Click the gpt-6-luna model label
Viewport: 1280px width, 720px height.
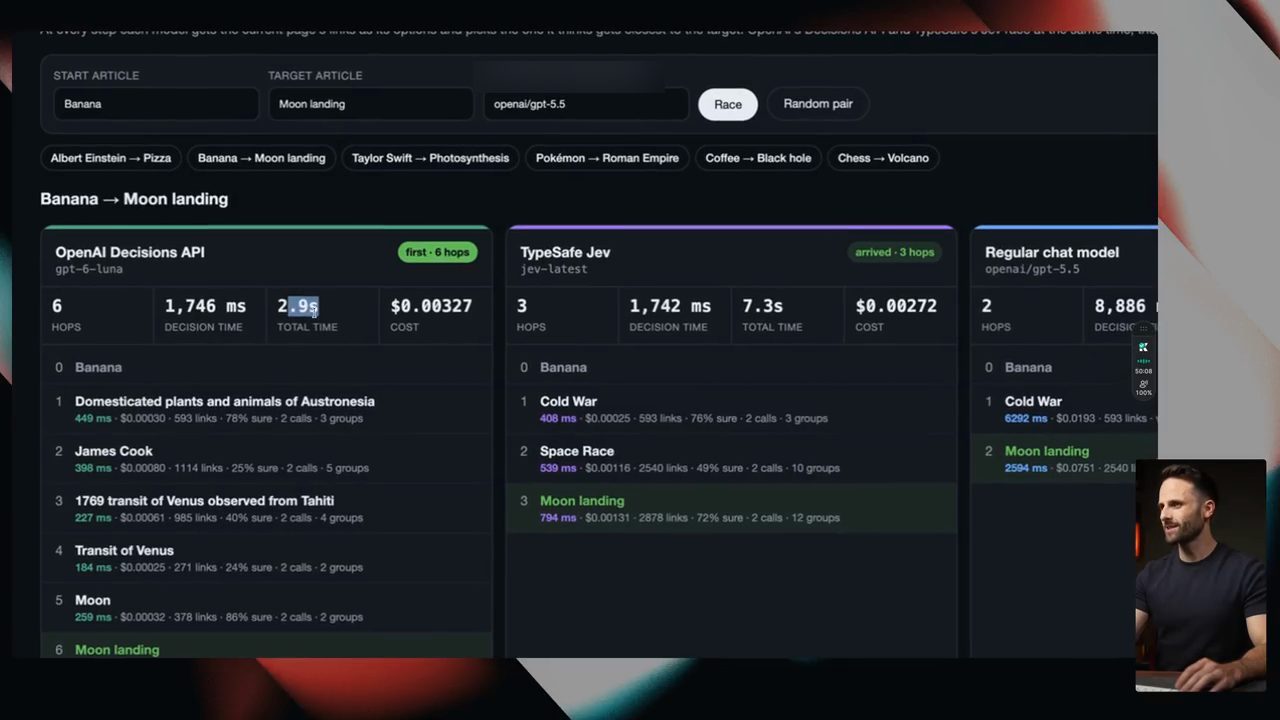(89, 270)
